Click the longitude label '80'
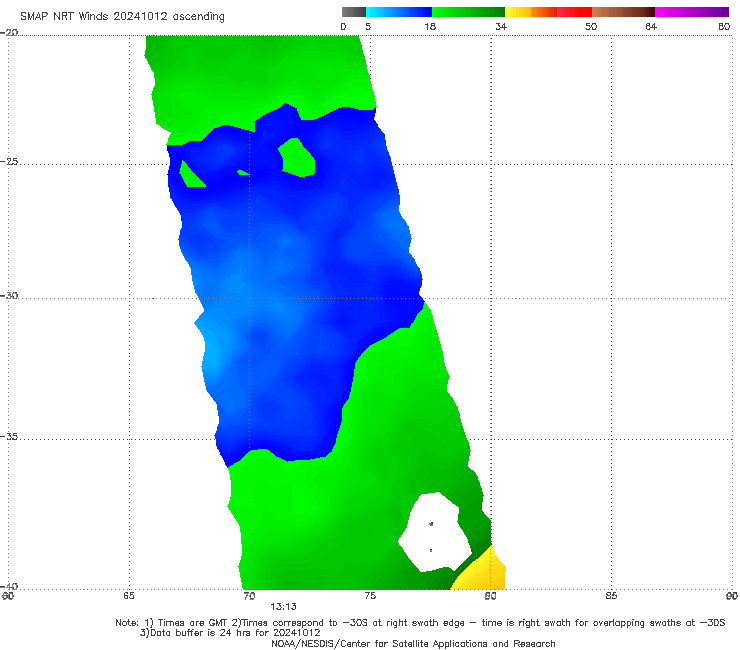The height and width of the screenshot is (650, 740). pos(490,596)
